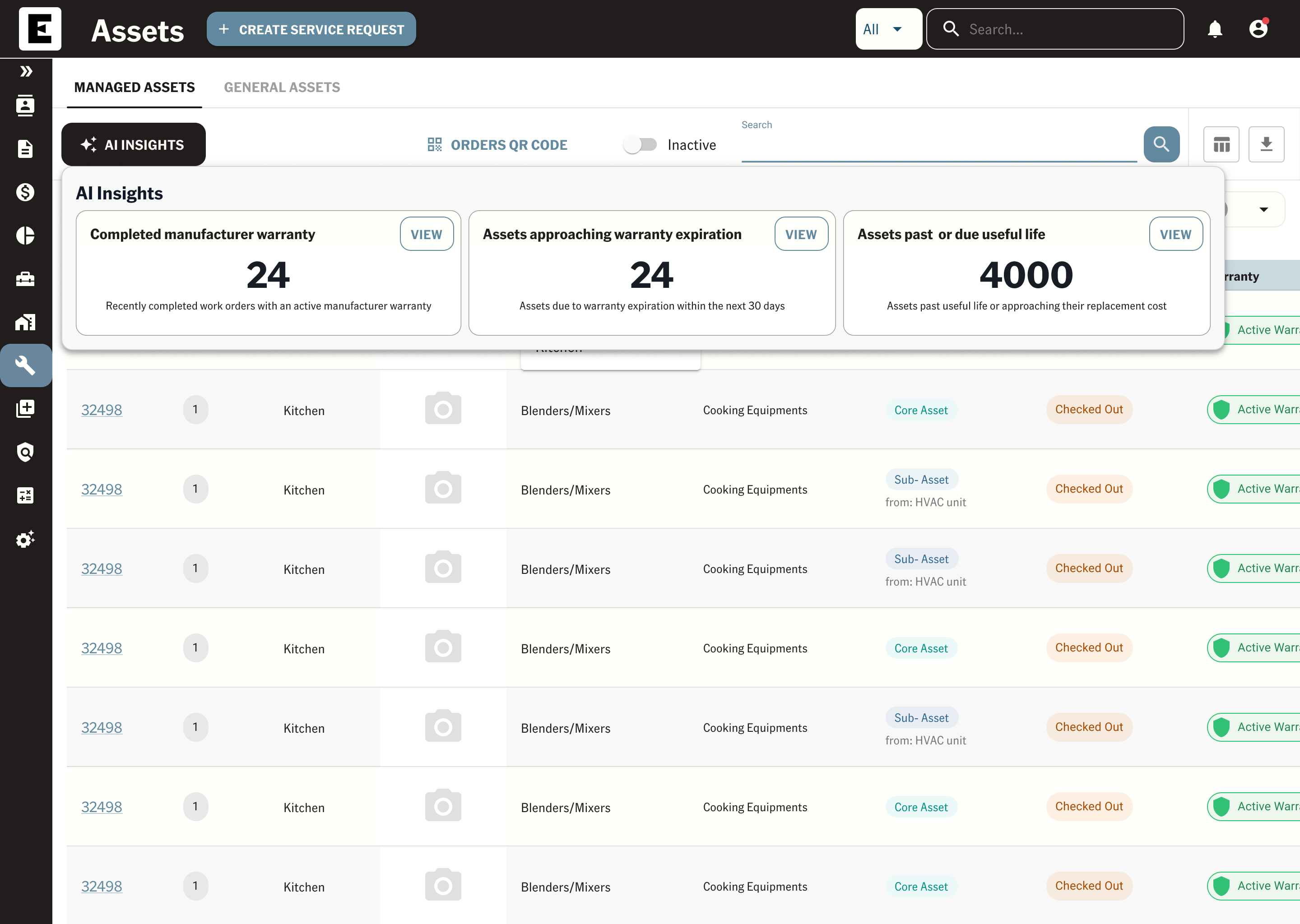The image size is (1300, 924).
Task: Click Checked Out status in first row
Action: pyautogui.click(x=1089, y=410)
